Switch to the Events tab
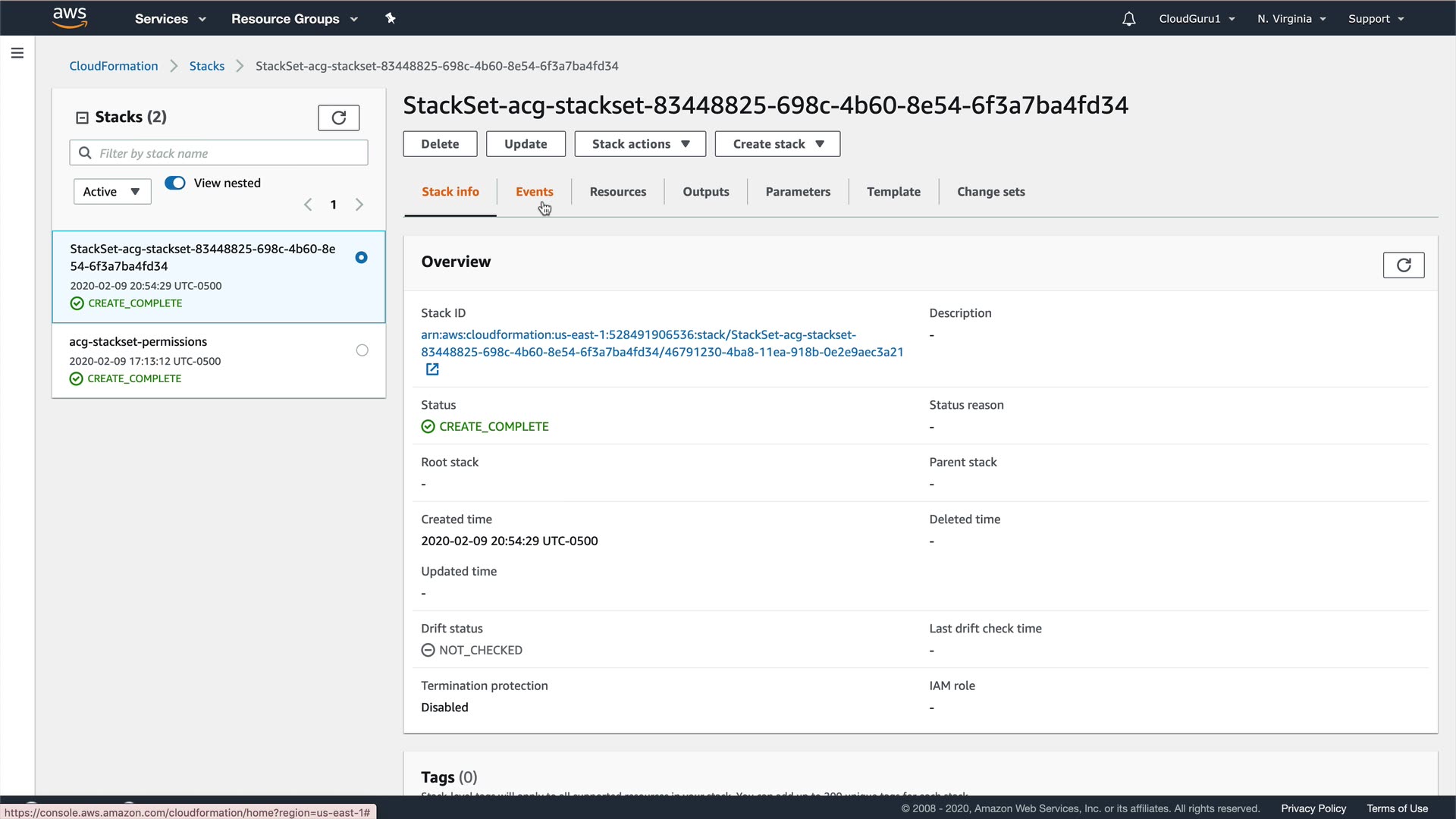This screenshot has height=819, width=1456. (534, 192)
